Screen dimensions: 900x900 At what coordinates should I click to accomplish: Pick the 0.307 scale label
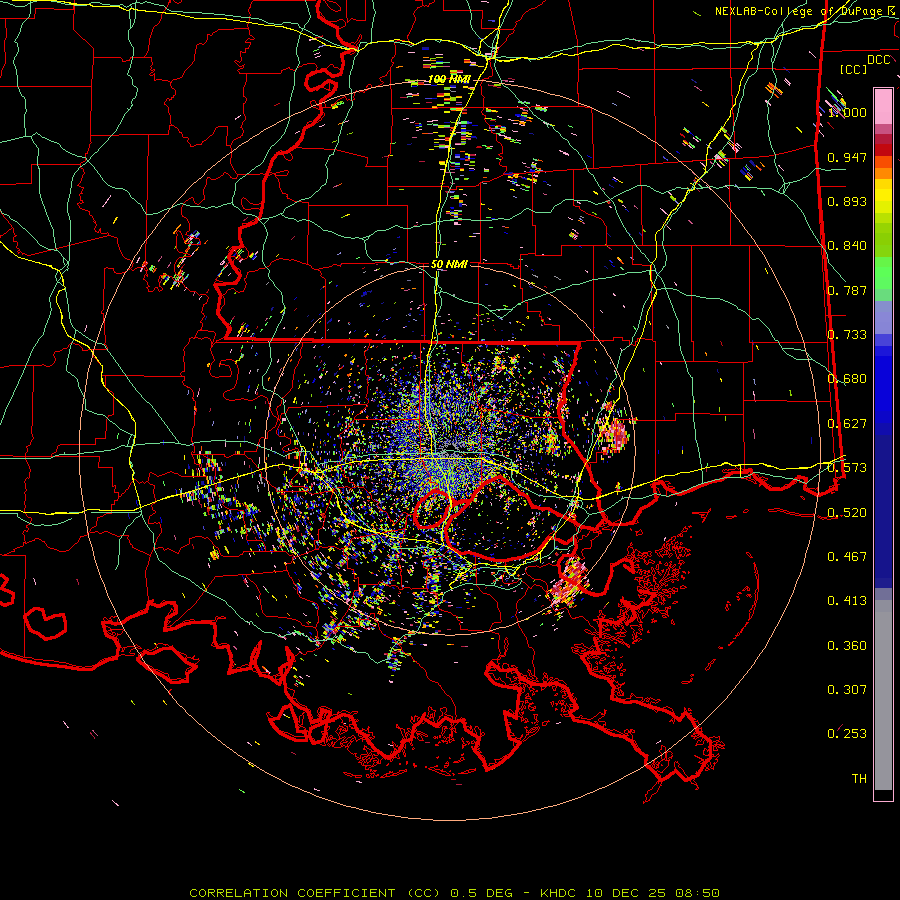click(847, 690)
